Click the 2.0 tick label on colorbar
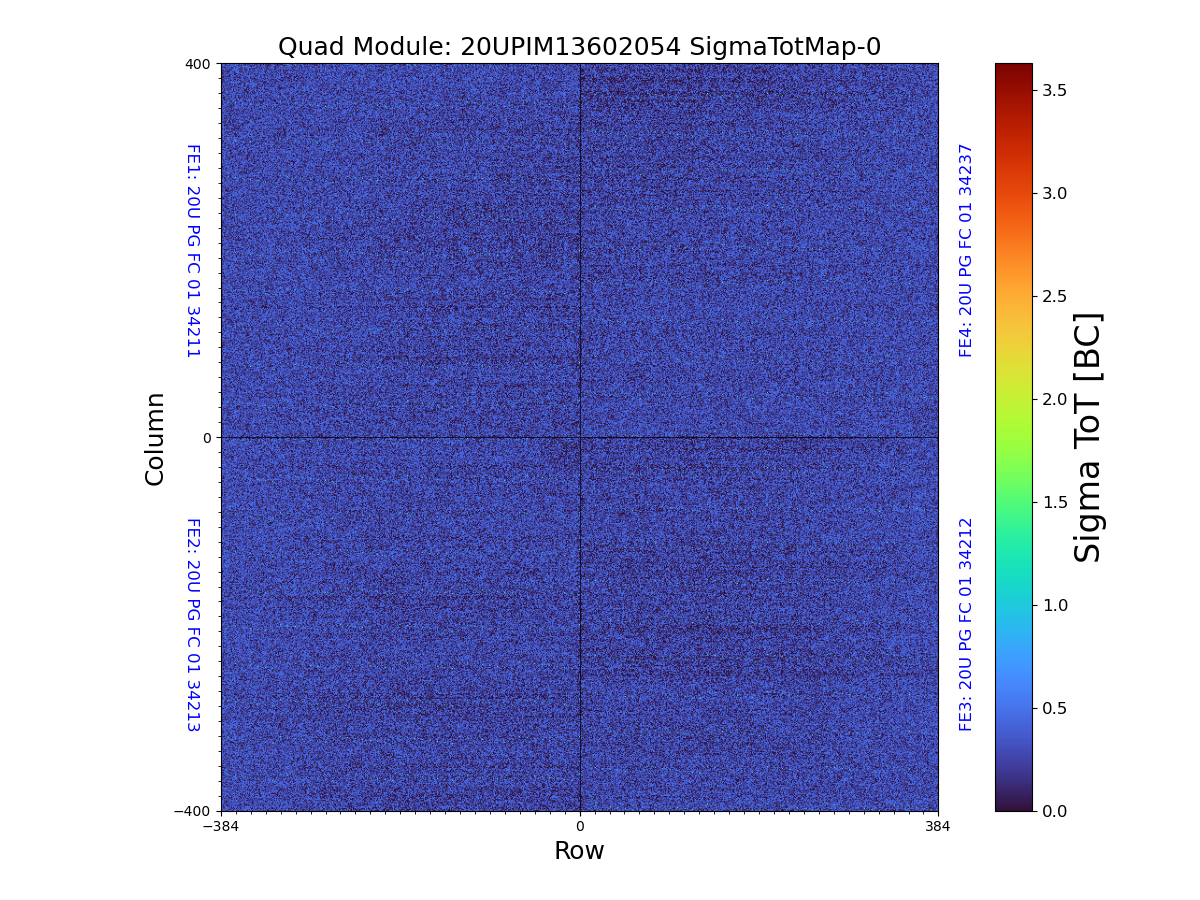This screenshot has height=900, width=1200. pyautogui.click(x=1055, y=399)
